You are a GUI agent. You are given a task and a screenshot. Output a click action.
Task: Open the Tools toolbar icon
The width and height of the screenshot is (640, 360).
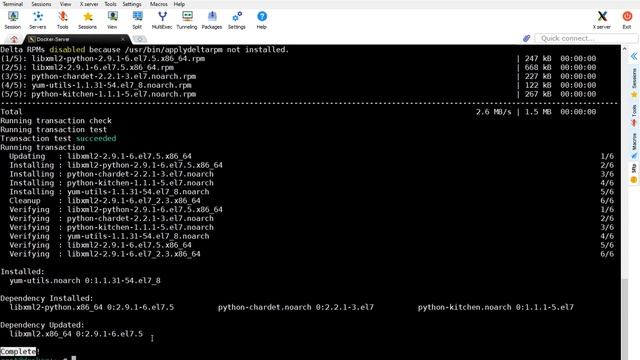[62, 20]
